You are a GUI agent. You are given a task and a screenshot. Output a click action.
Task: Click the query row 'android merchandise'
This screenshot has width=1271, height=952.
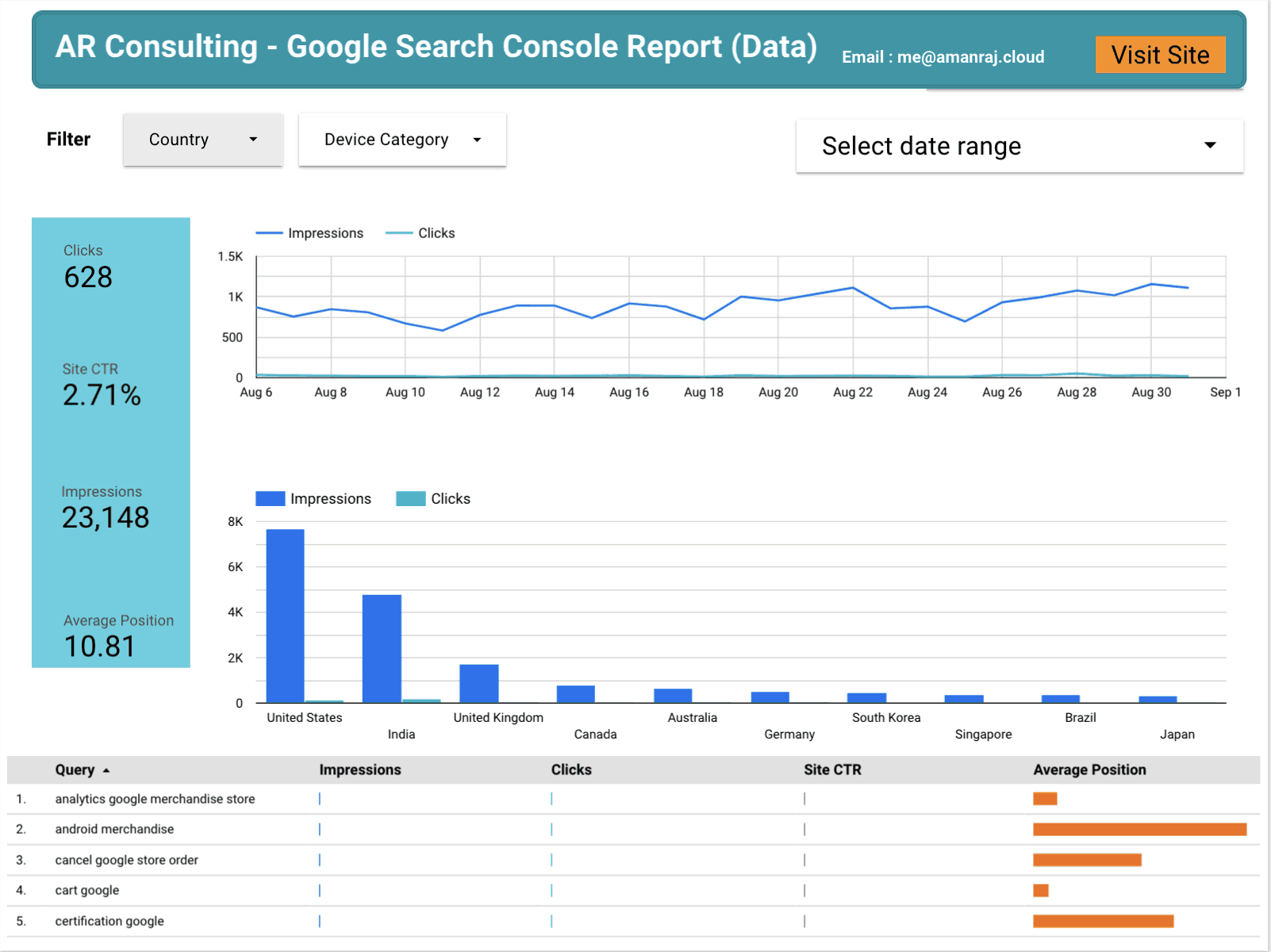114,829
